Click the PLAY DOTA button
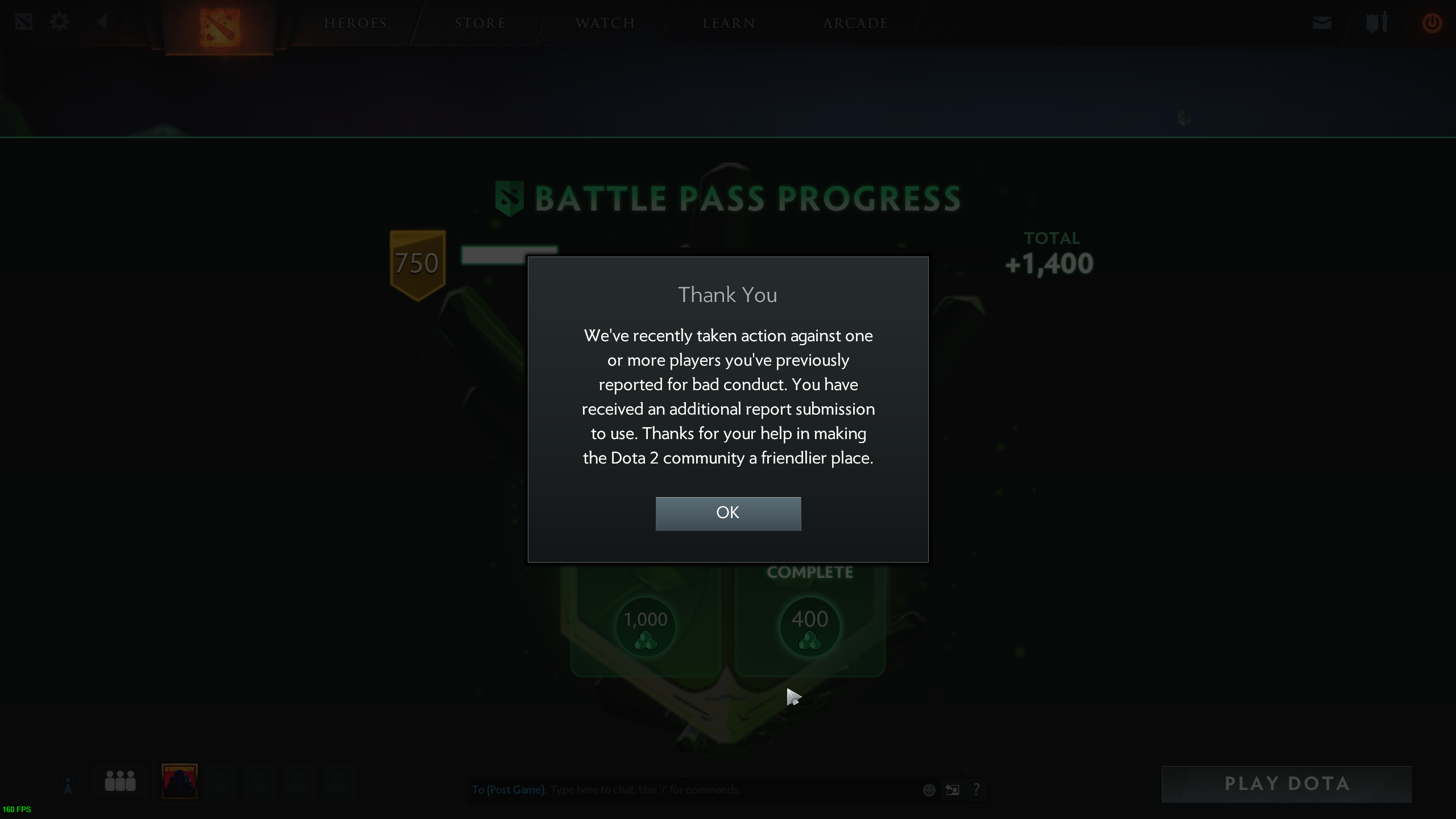This screenshot has width=1456, height=819. coord(1287,784)
